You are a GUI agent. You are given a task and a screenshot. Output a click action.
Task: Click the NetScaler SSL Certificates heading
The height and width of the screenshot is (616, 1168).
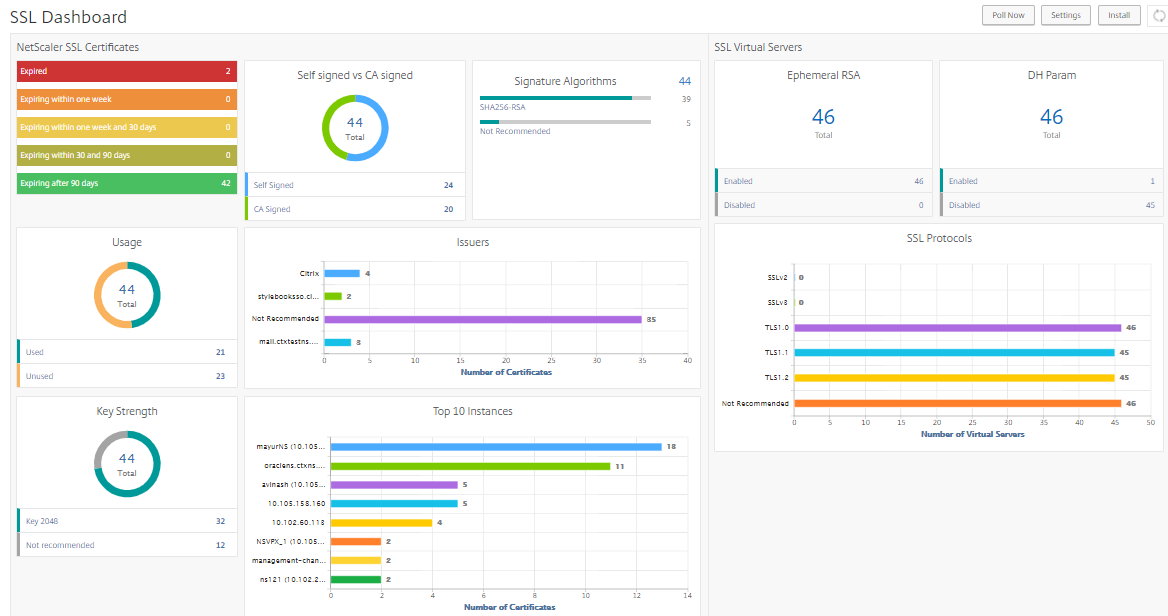pyautogui.click(x=77, y=47)
